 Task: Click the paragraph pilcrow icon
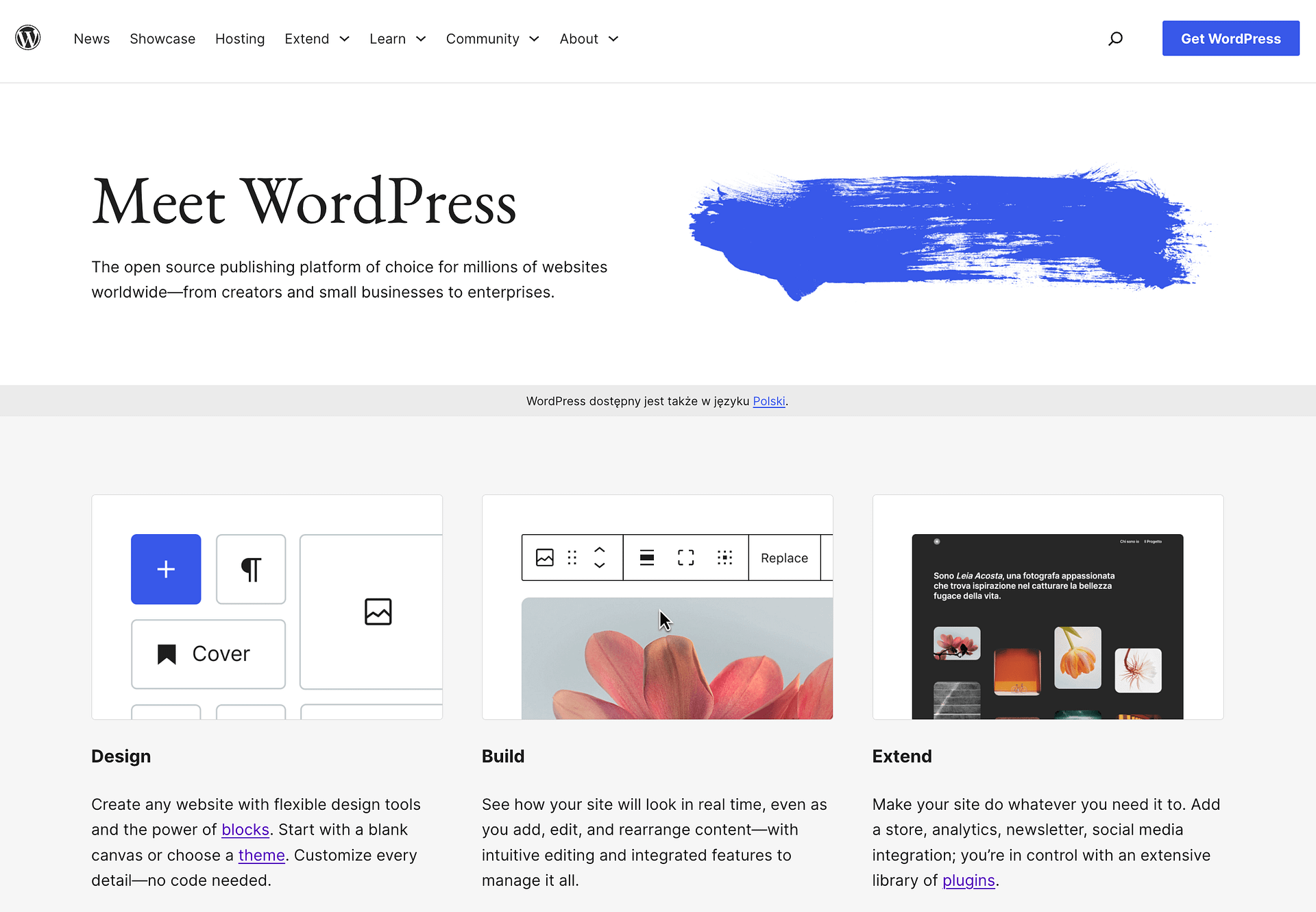click(x=251, y=569)
